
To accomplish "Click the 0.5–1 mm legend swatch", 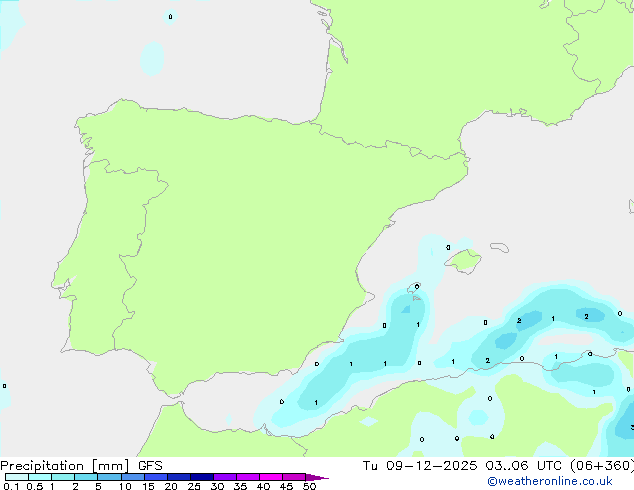I will click(40, 477).
